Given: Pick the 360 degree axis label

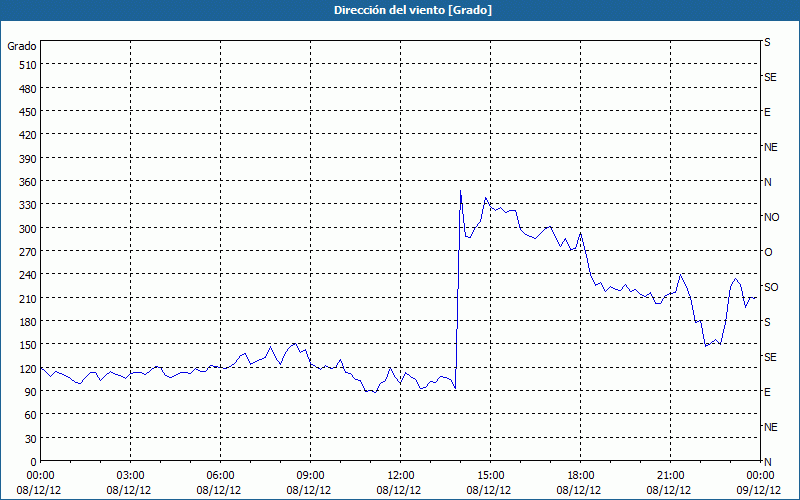Looking at the screenshot, I should 28,182.
